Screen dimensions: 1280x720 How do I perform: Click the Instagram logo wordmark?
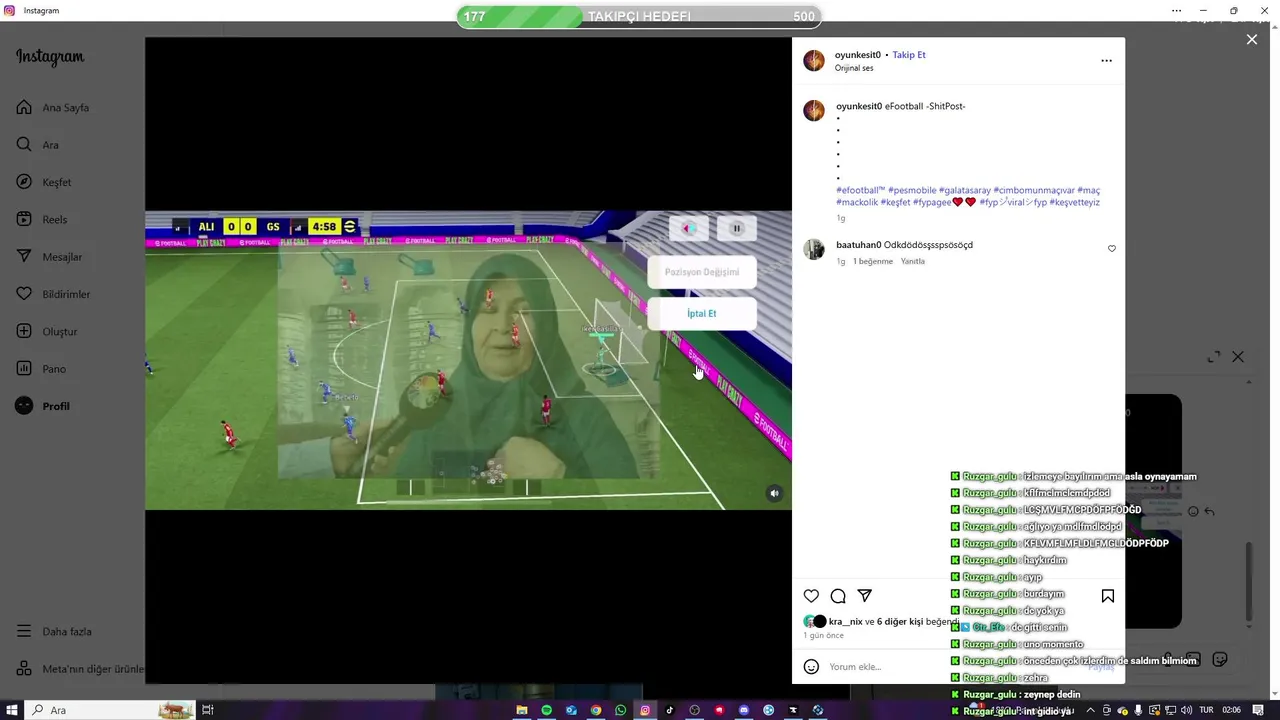tap(50, 57)
